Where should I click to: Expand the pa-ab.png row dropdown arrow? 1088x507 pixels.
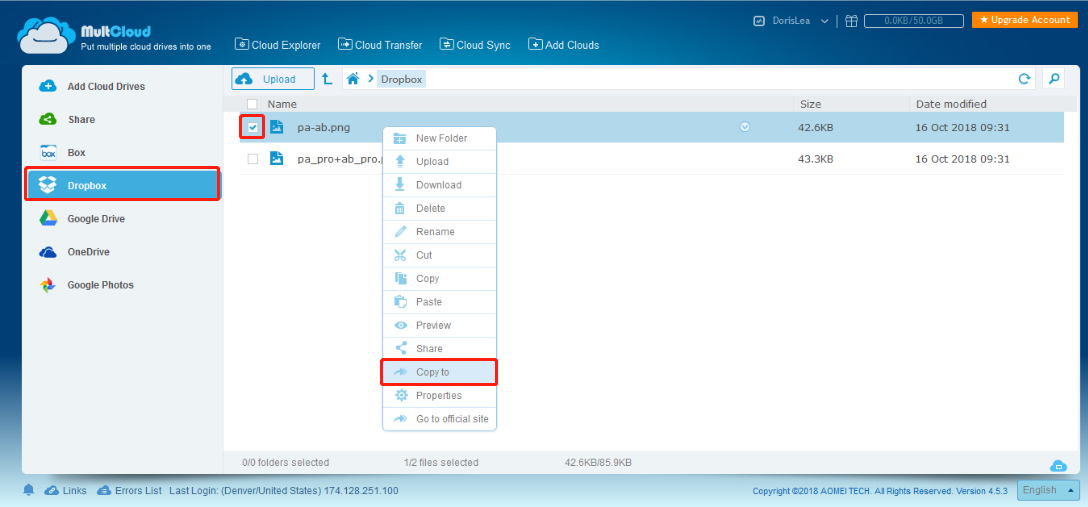coord(745,127)
